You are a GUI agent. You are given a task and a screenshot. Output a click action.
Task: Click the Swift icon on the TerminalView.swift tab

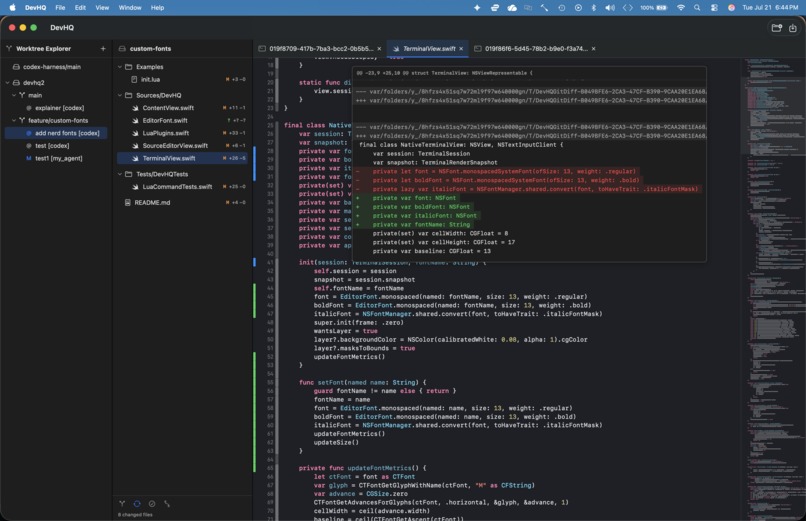(x=396, y=48)
